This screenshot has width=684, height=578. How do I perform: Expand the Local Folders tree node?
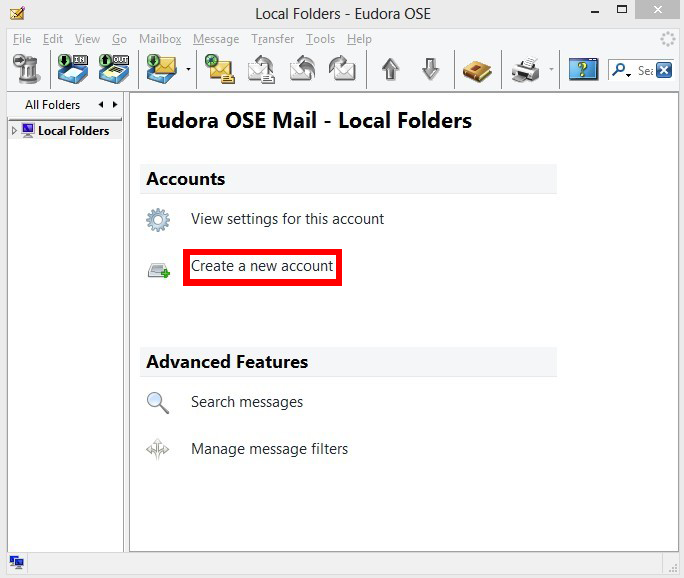coord(14,130)
